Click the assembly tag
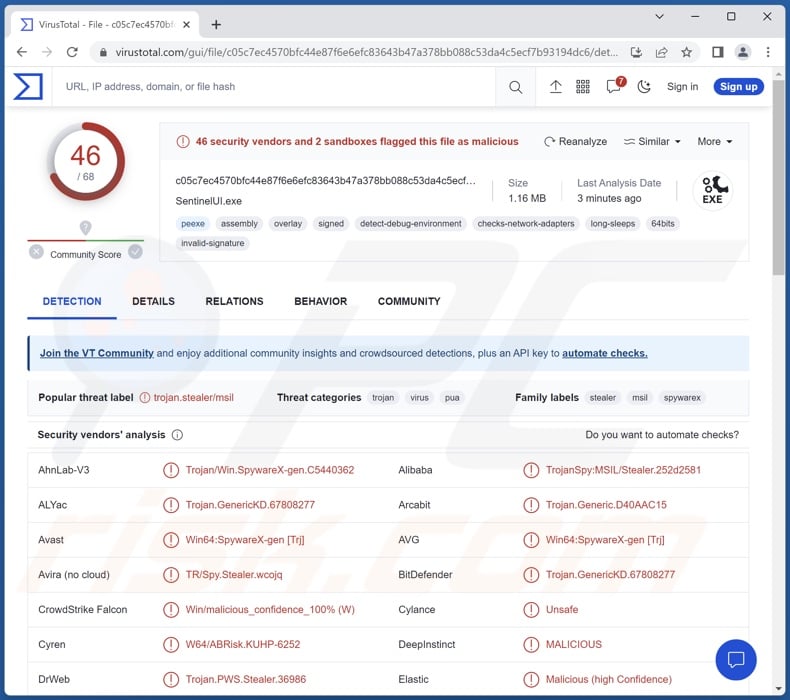 point(239,224)
